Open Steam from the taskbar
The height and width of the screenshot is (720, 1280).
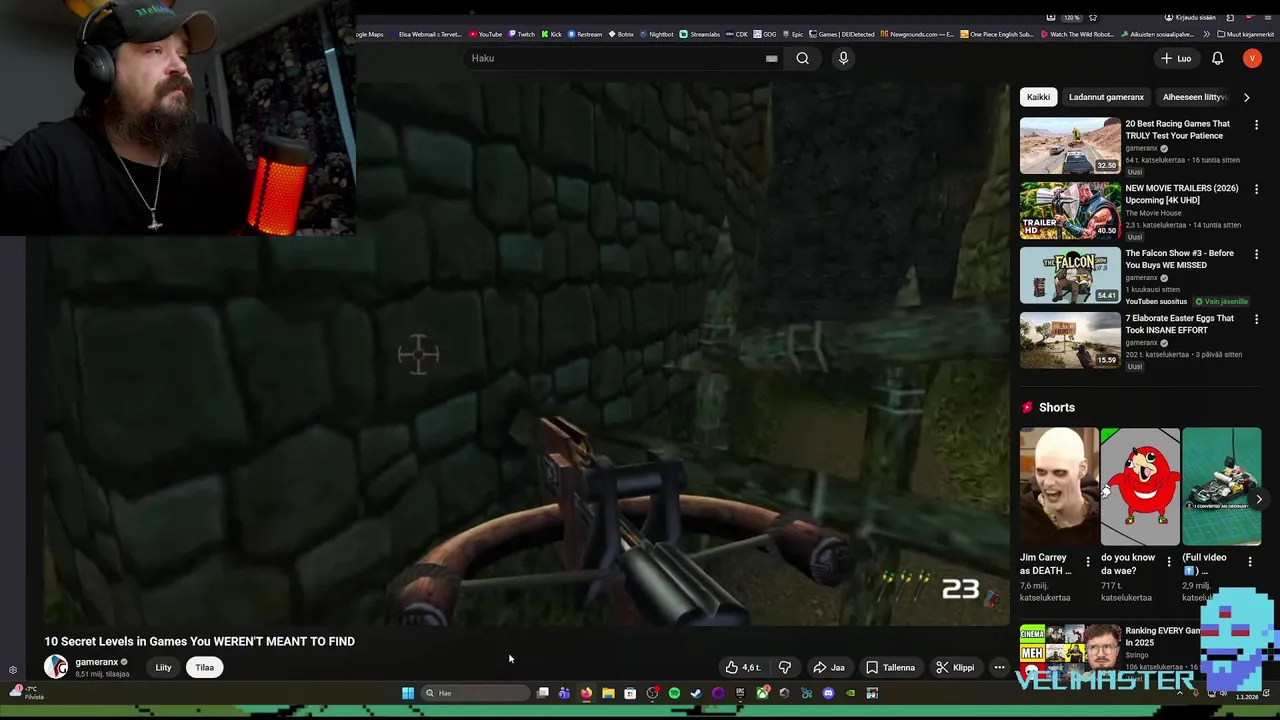696,693
